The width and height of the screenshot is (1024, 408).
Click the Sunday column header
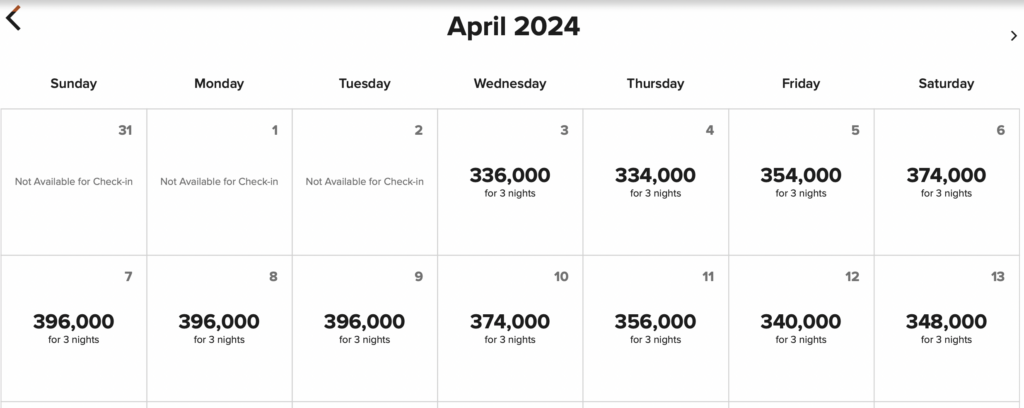(x=74, y=84)
